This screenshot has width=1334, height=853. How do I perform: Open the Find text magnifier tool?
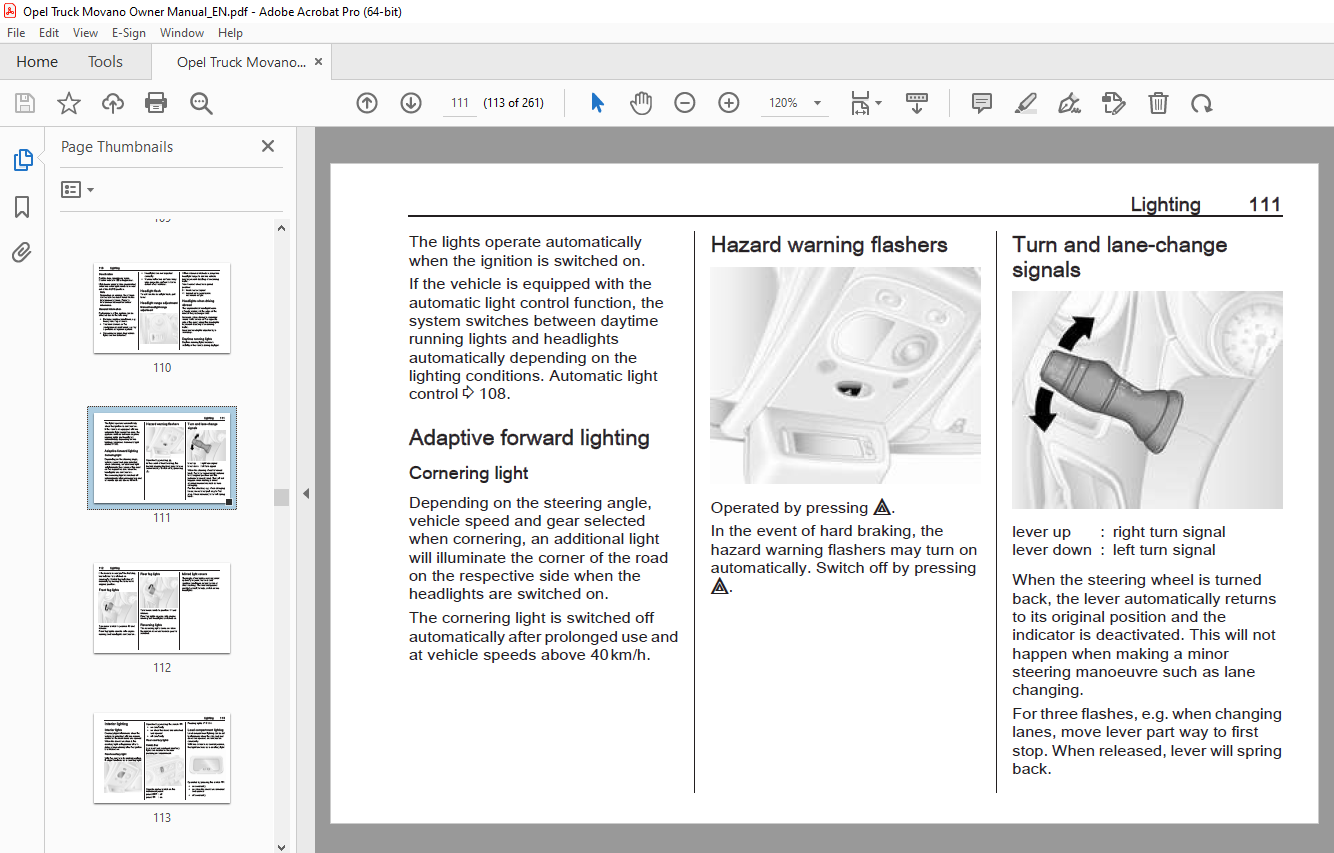pyautogui.click(x=201, y=103)
